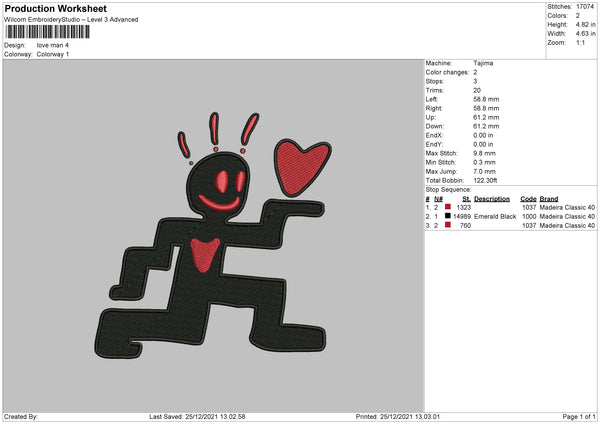Click the Min Stitch value '0.3 mm'

click(484, 162)
